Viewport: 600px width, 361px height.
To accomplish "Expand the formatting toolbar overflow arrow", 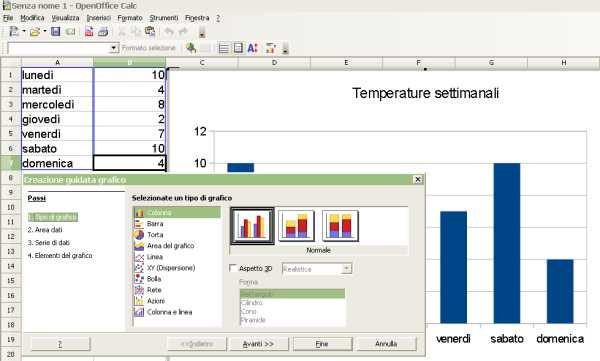I will coord(285,49).
